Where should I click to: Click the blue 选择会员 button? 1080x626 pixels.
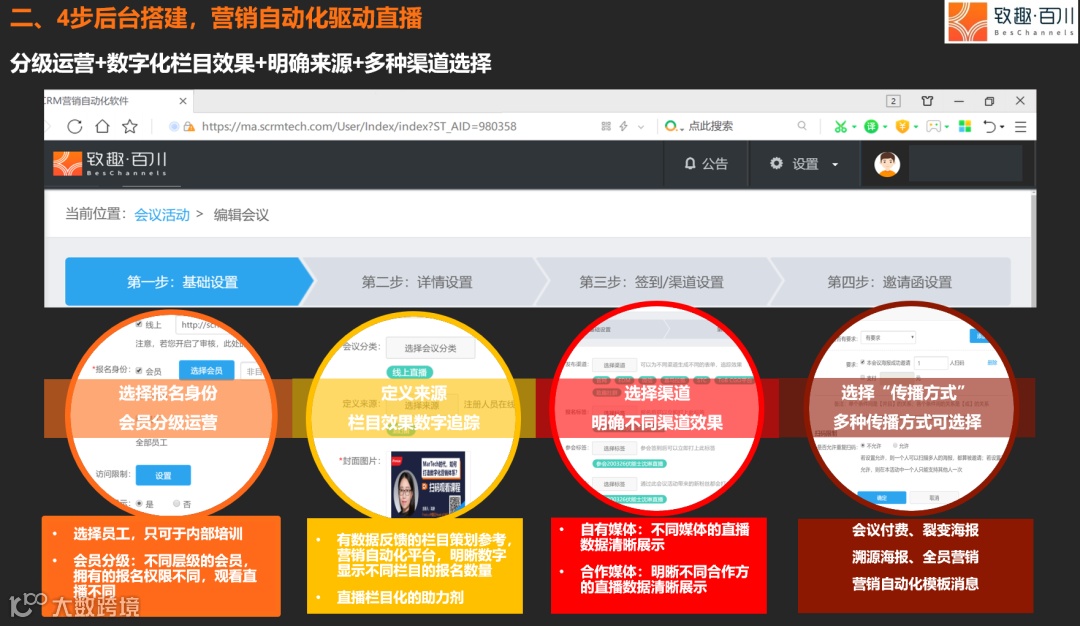point(207,371)
